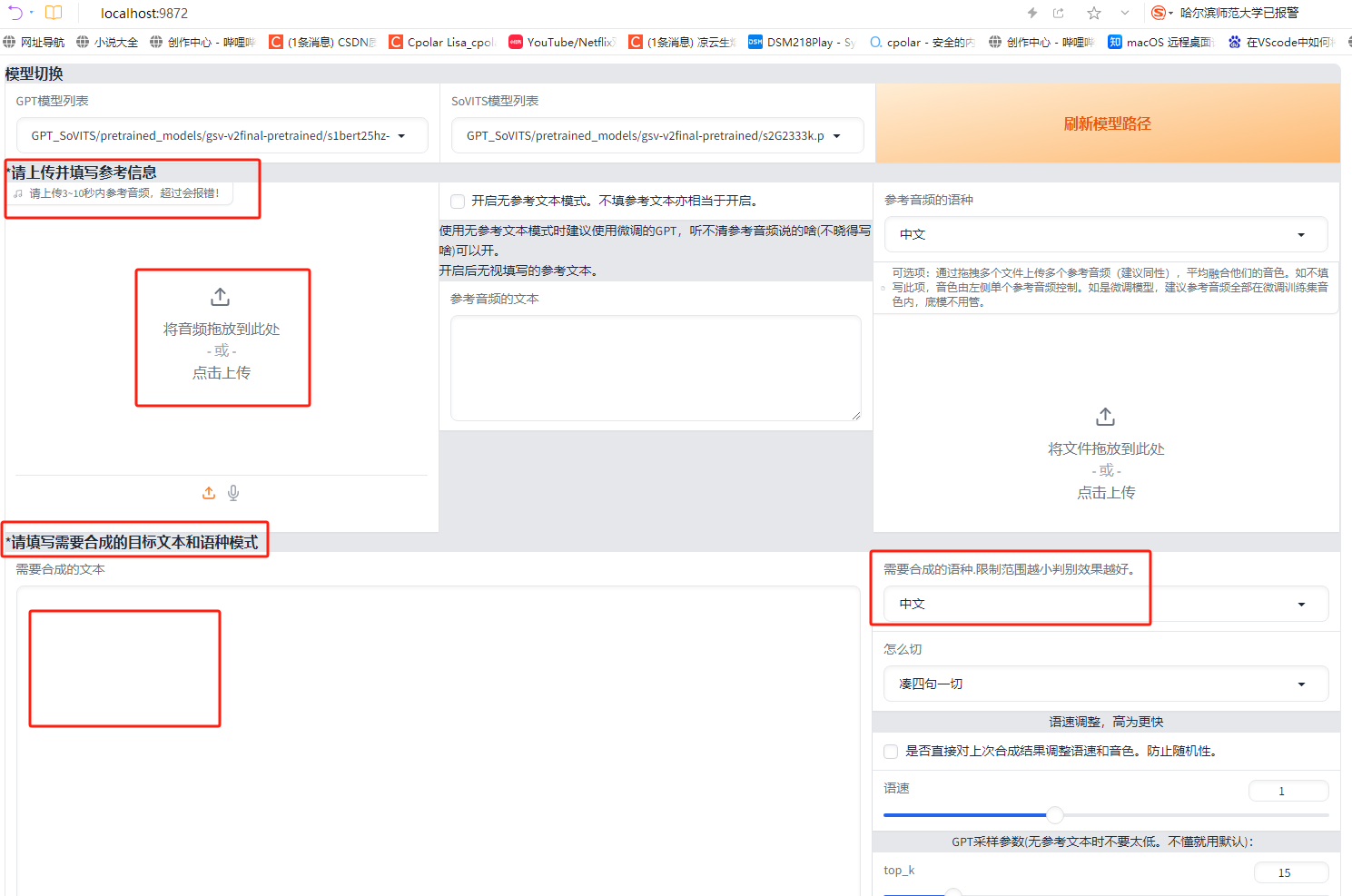Open the reading mode book icon

pos(54,13)
